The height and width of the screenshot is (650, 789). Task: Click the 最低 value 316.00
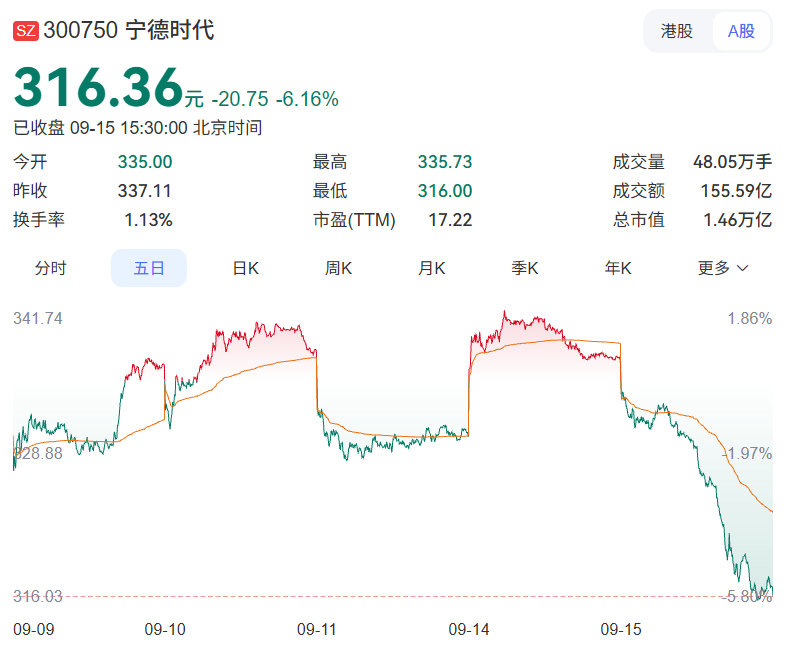445,191
